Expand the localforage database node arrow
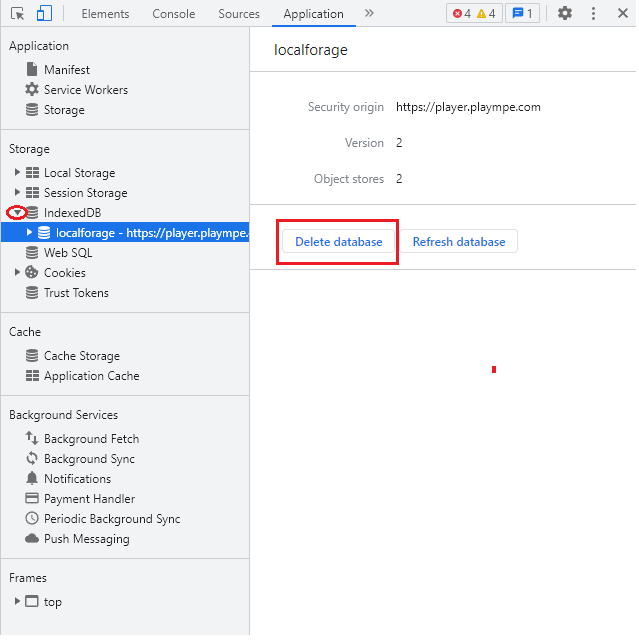639x640 pixels. coord(29,233)
